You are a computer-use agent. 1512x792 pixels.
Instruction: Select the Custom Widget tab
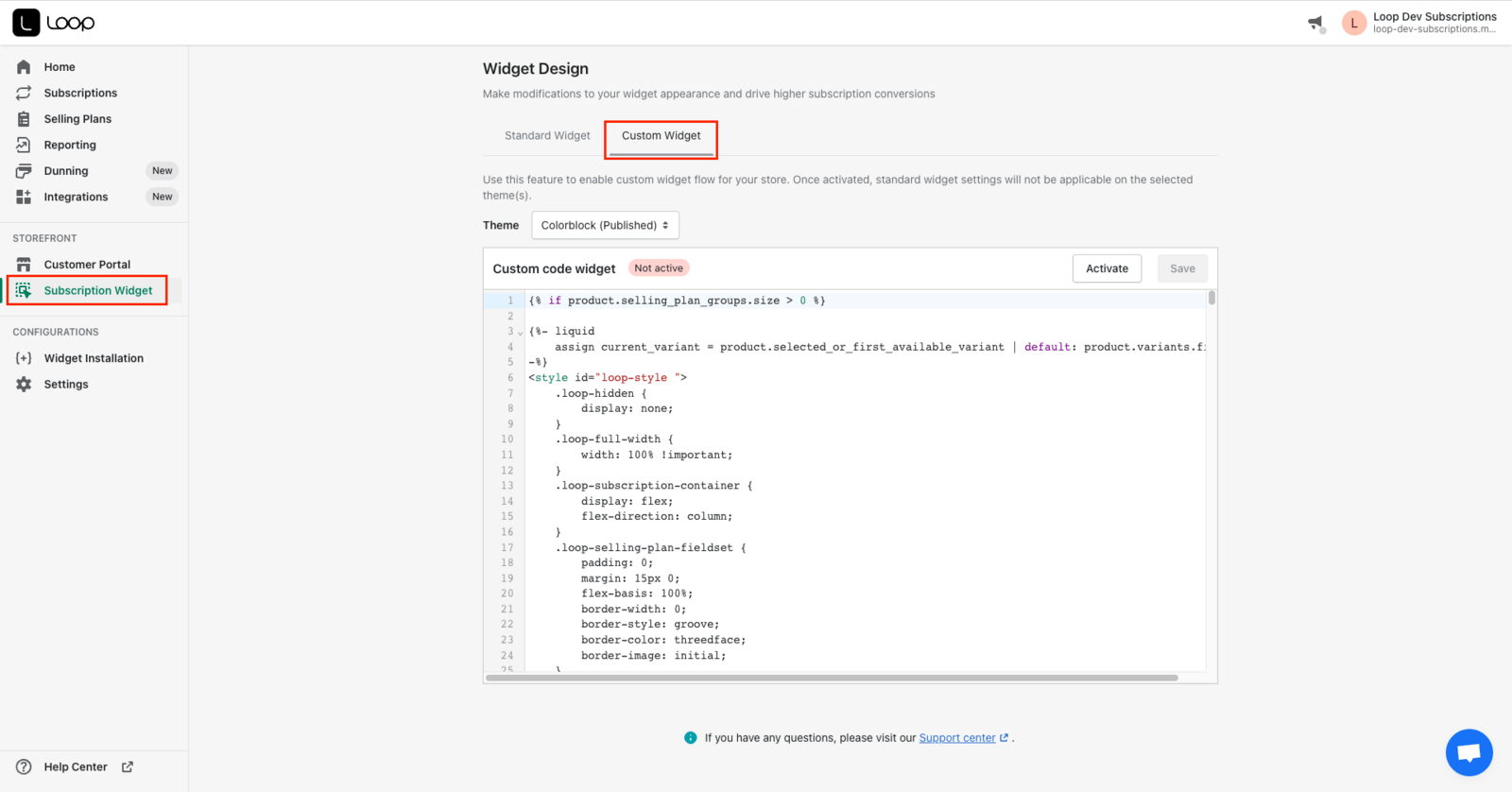(x=661, y=135)
